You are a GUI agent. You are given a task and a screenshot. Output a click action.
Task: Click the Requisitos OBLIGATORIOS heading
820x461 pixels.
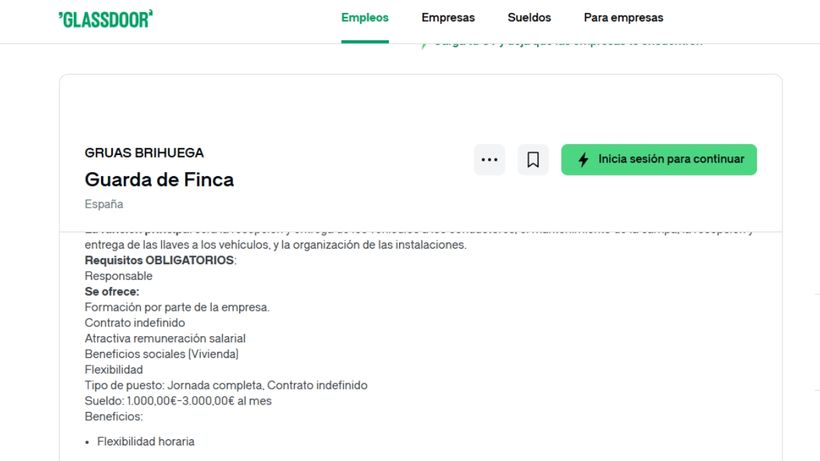click(x=161, y=260)
